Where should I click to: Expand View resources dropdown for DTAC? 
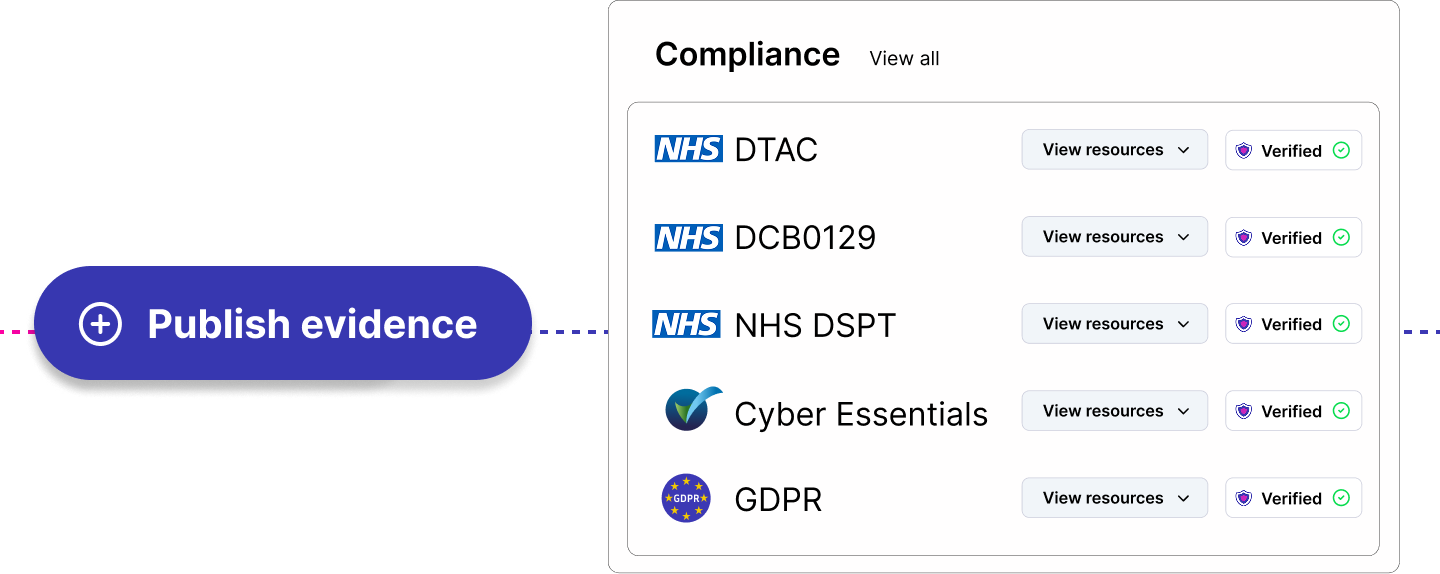1115,150
